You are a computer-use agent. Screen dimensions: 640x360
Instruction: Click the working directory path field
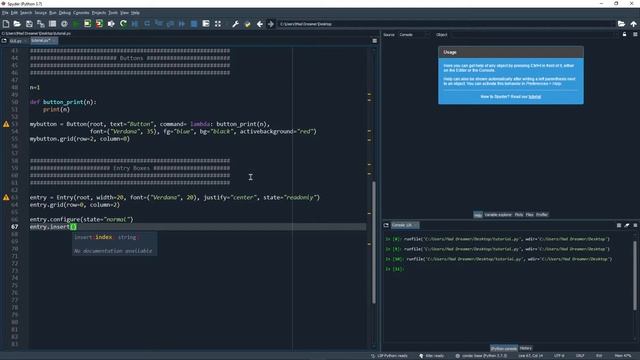coord(447,24)
